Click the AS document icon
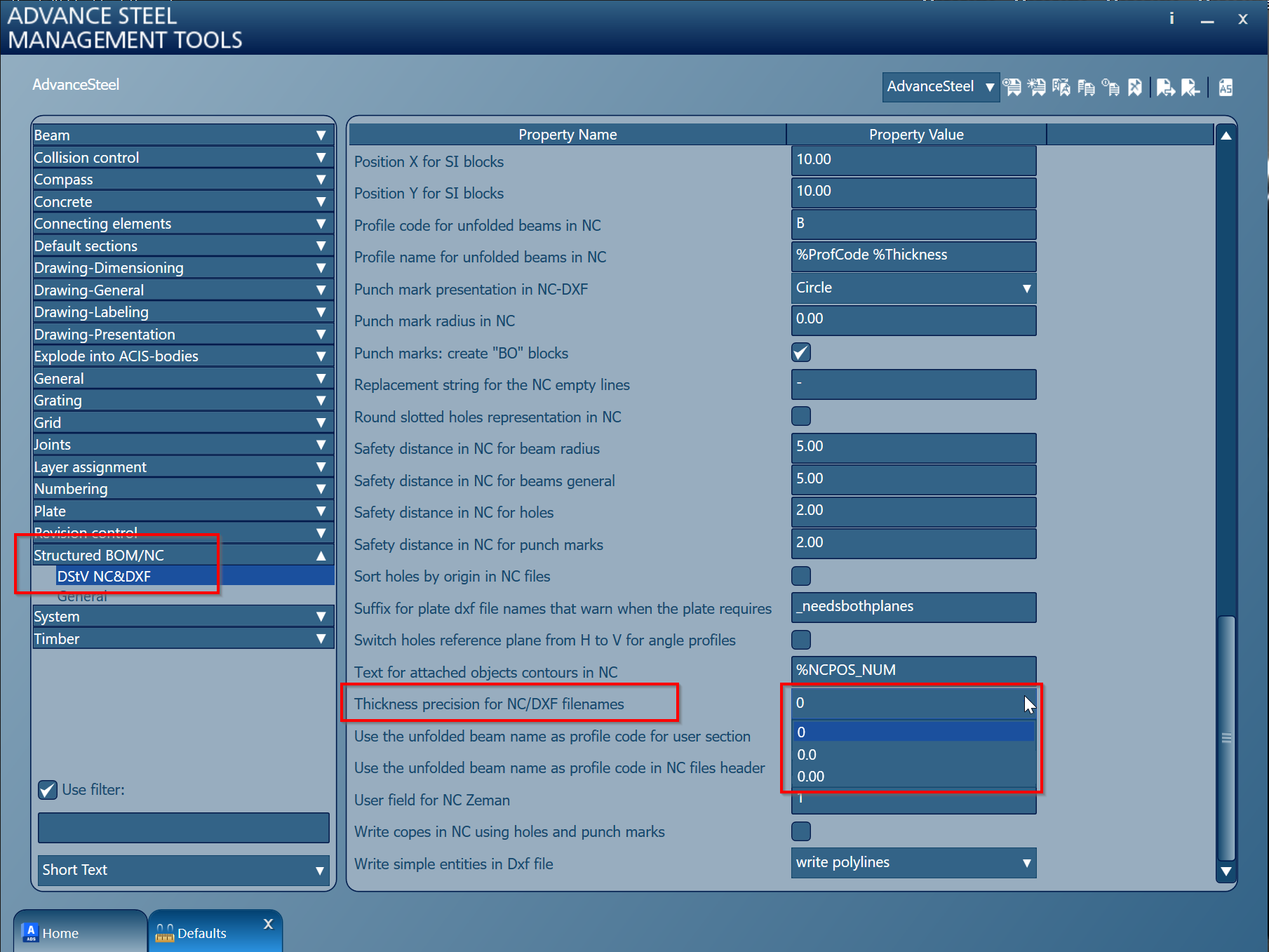Screen dimensions: 1269x952 point(1226,87)
